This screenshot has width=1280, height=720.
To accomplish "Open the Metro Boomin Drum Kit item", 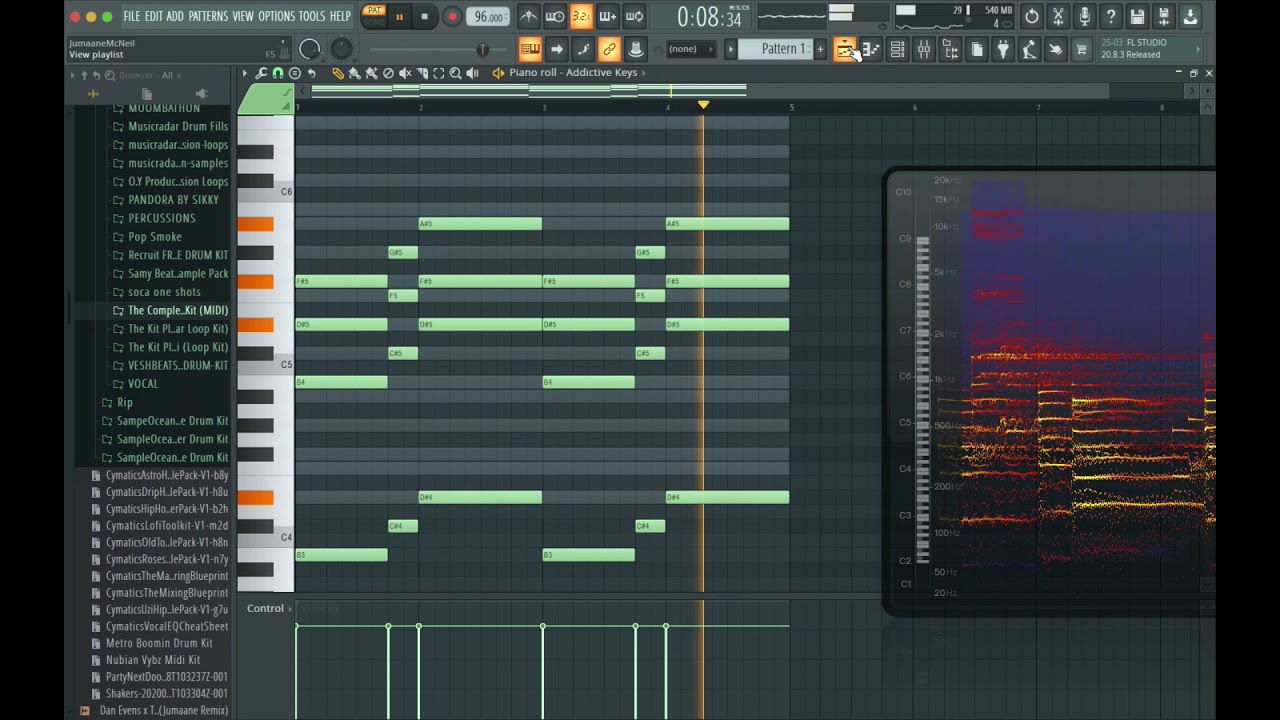I will tap(159, 643).
